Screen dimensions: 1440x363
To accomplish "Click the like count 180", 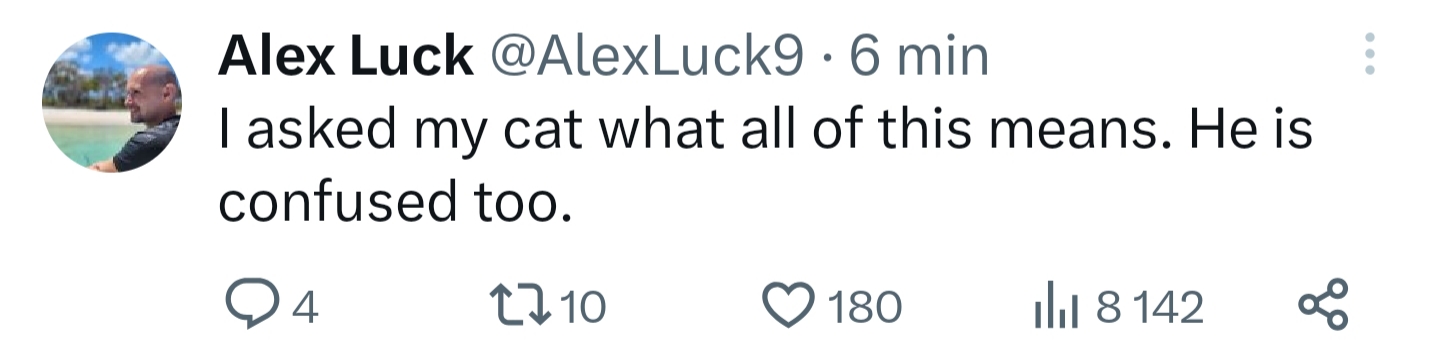I will tap(863, 308).
